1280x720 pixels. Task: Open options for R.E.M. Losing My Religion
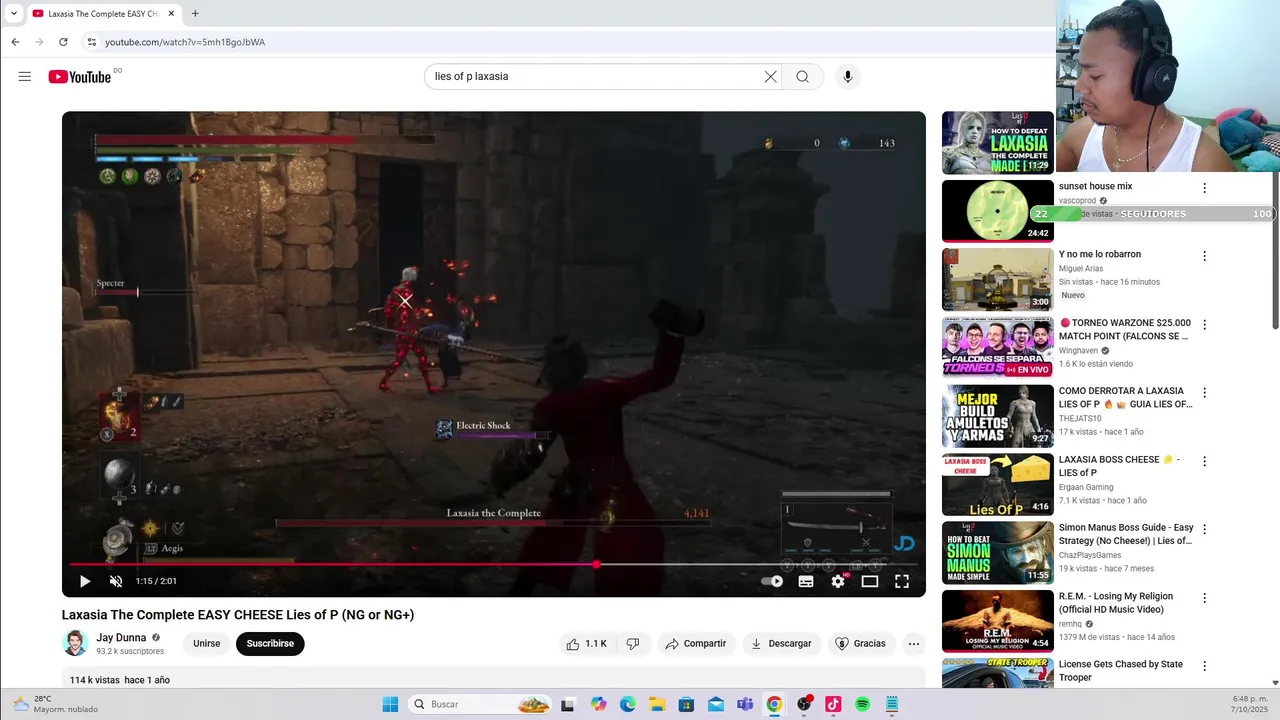(x=1204, y=598)
